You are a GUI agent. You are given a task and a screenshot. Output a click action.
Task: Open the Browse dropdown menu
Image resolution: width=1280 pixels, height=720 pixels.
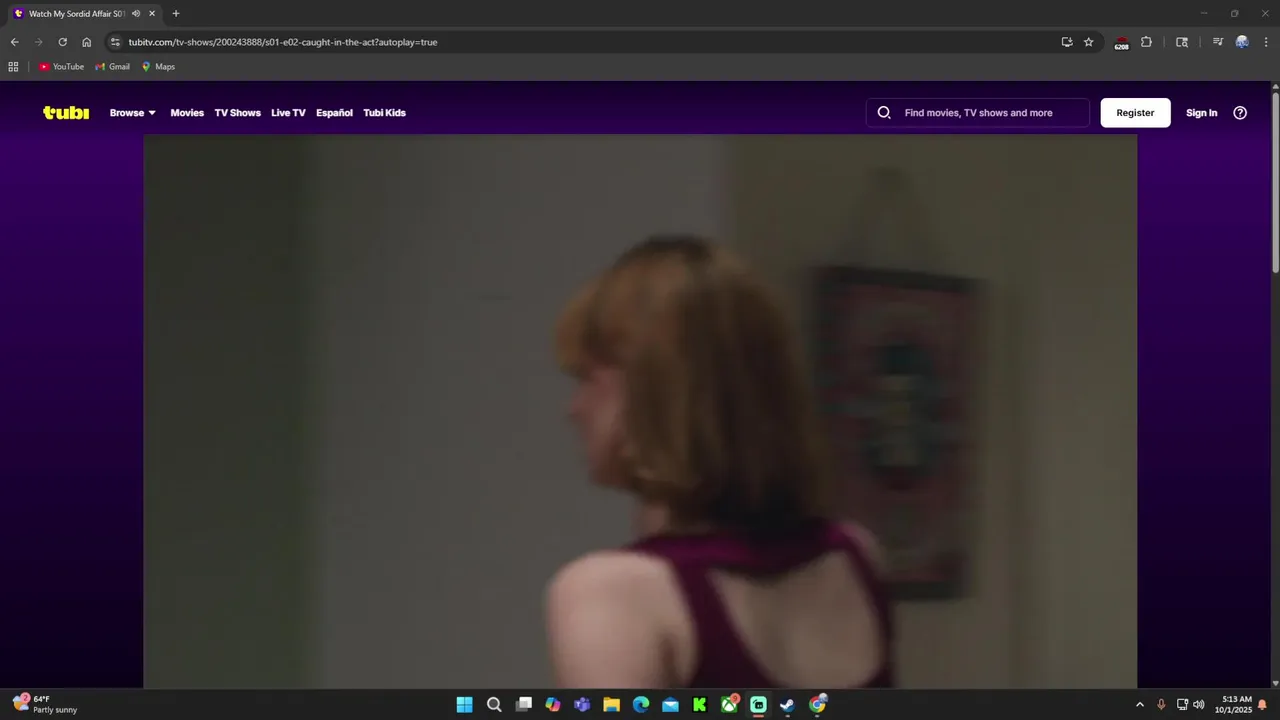133,113
